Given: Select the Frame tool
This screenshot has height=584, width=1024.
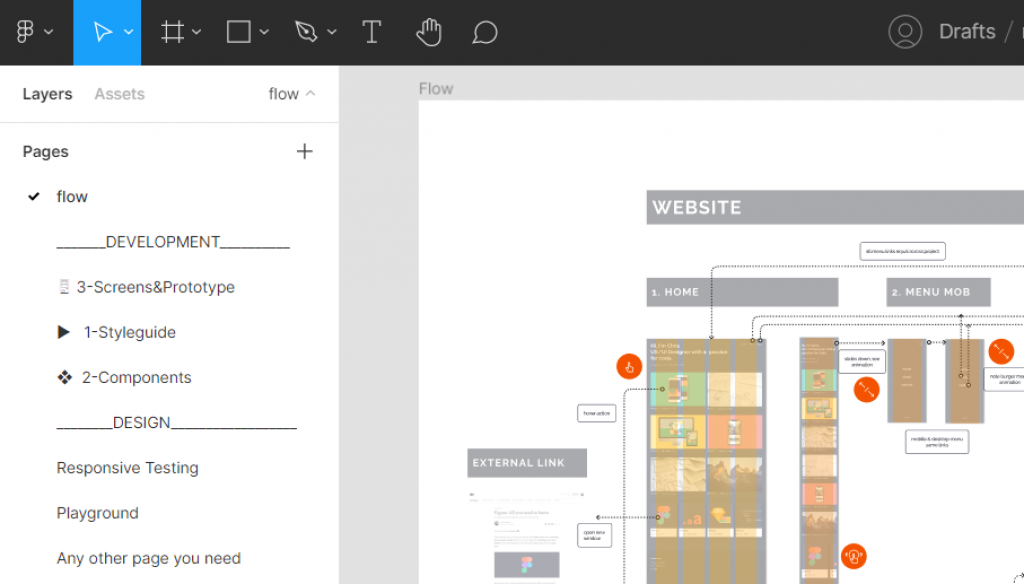Looking at the screenshot, I should pyautogui.click(x=172, y=32).
